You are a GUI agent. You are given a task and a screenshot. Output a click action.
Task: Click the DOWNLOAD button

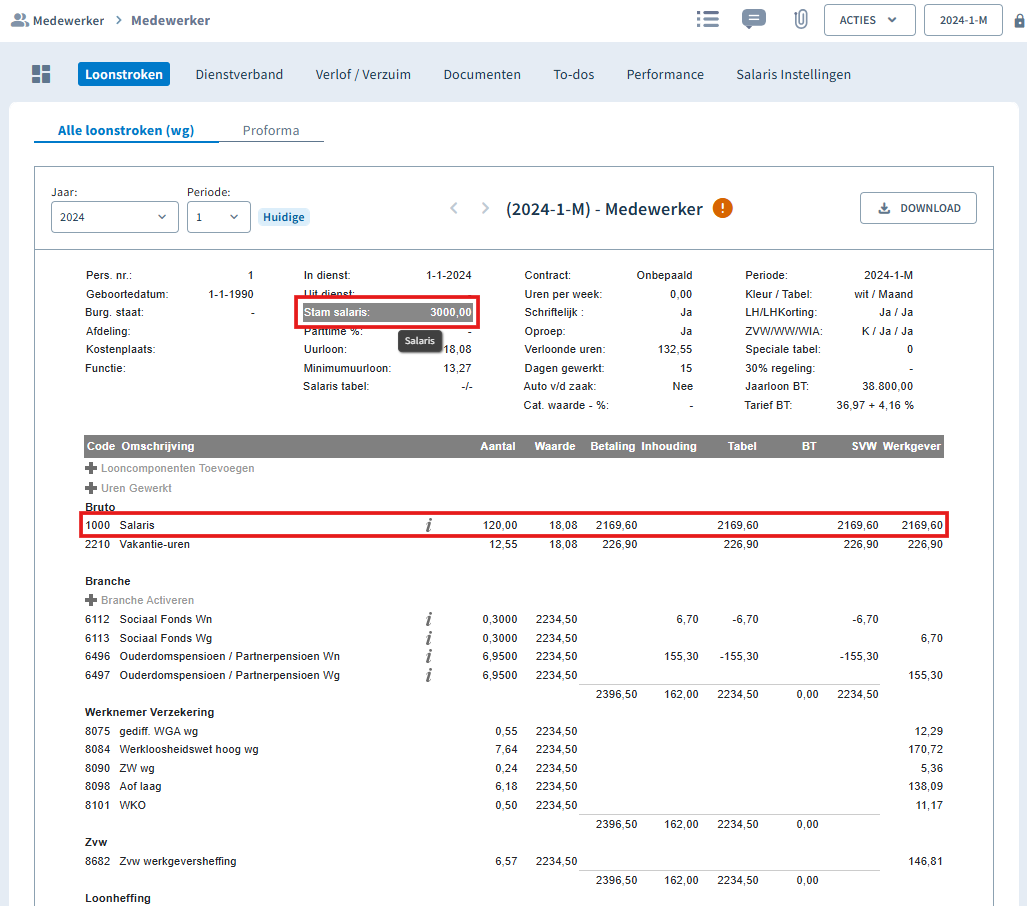click(918, 208)
